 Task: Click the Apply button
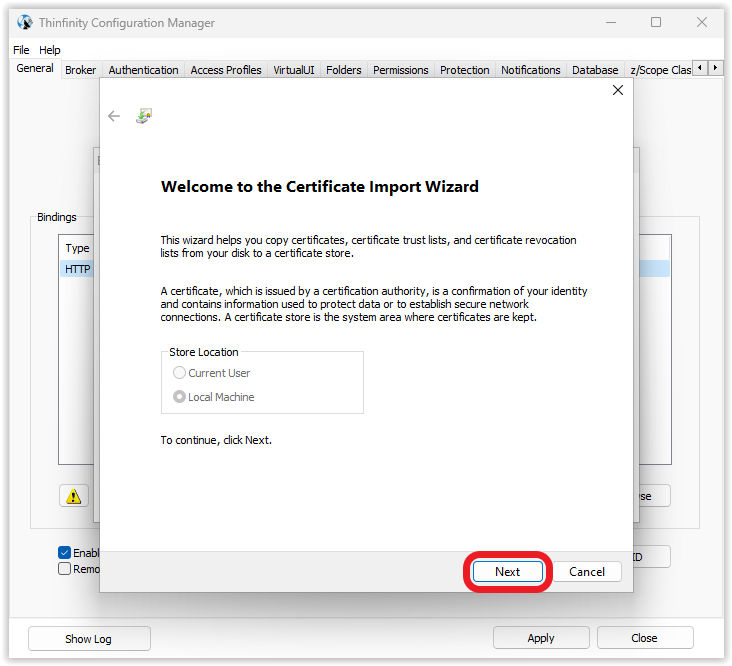tap(541, 638)
